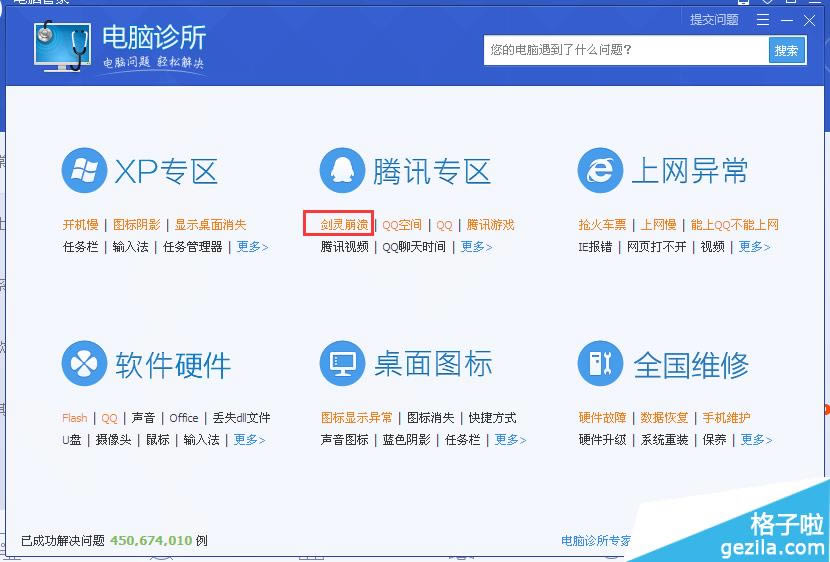Expand 更多 in the XP专区 section

[x=252, y=247]
